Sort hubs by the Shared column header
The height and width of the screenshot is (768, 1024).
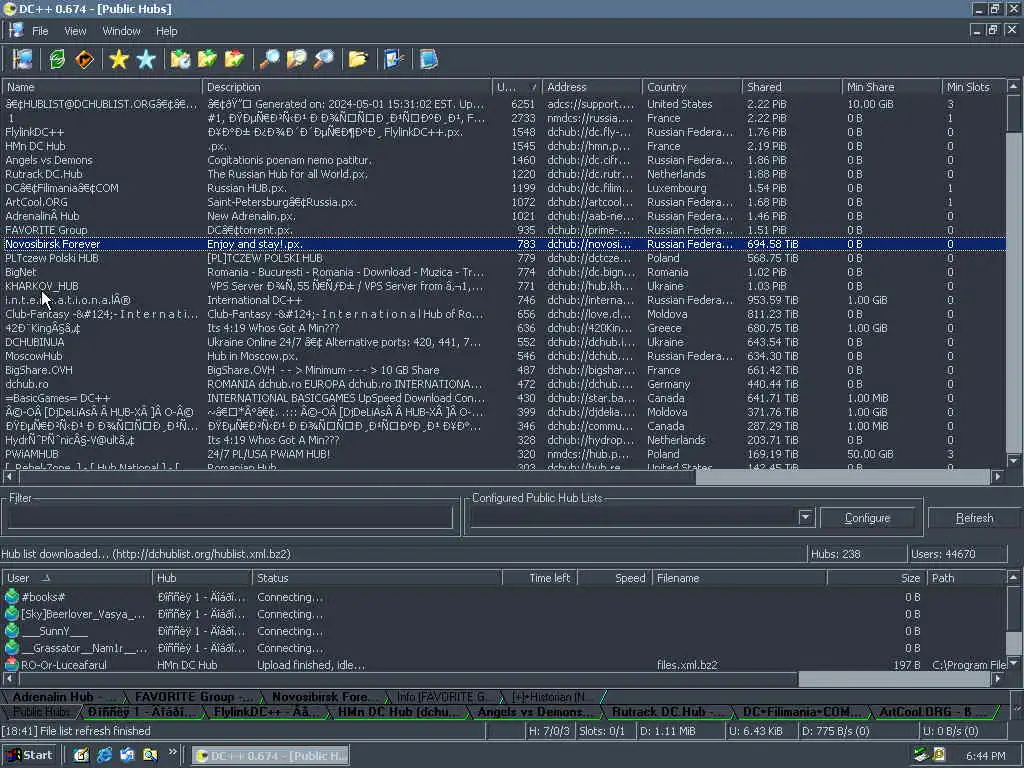pos(792,87)
